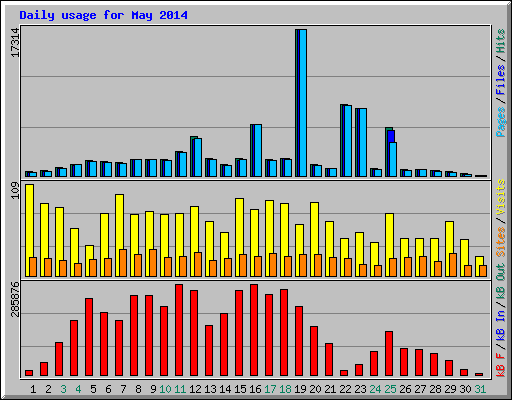Click the tallest hits bar for day 19
The image size is (512, 400).
click(x=301, y=103)
